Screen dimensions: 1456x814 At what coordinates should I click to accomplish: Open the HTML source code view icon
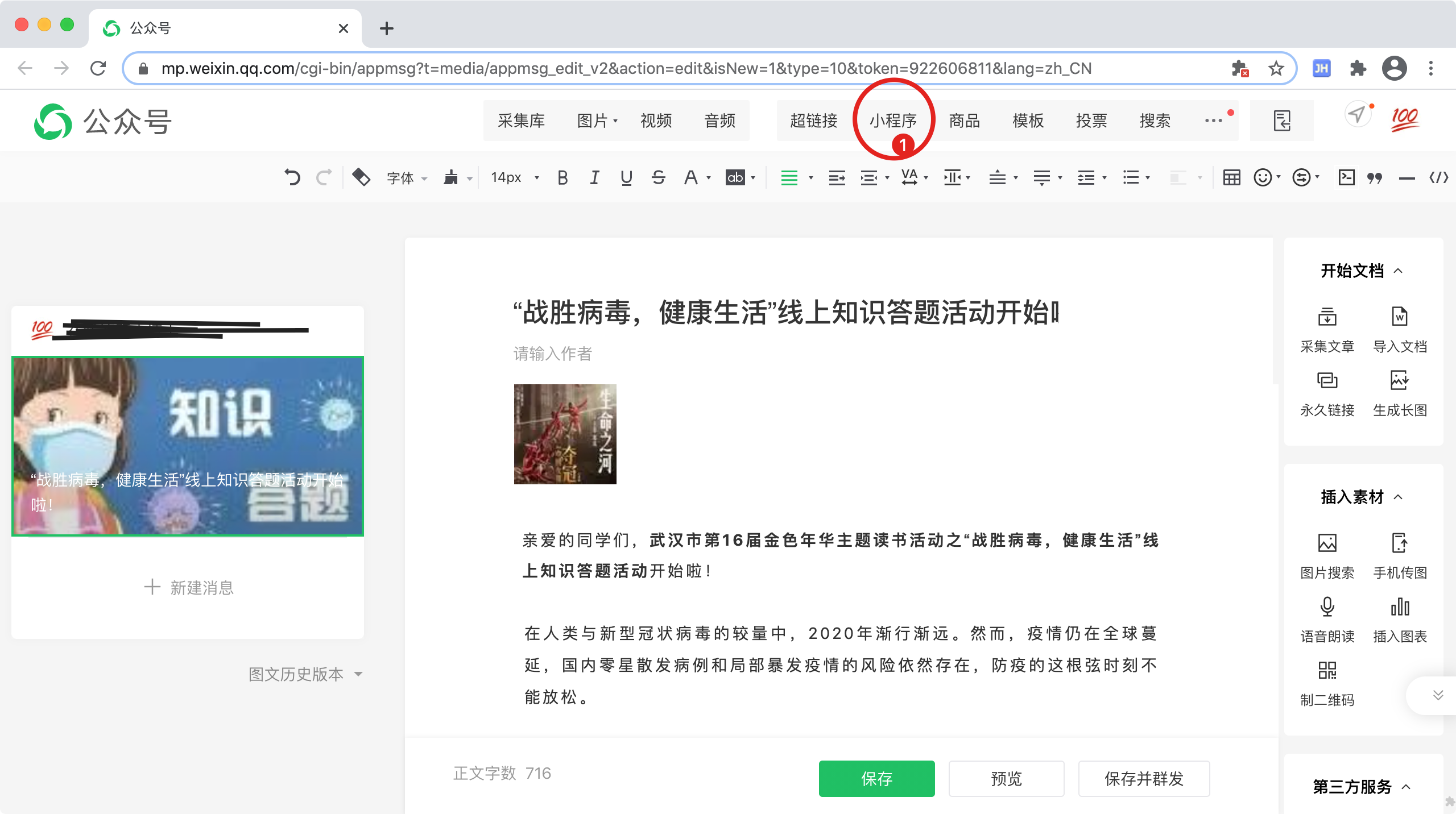(x=1438, y=178)
